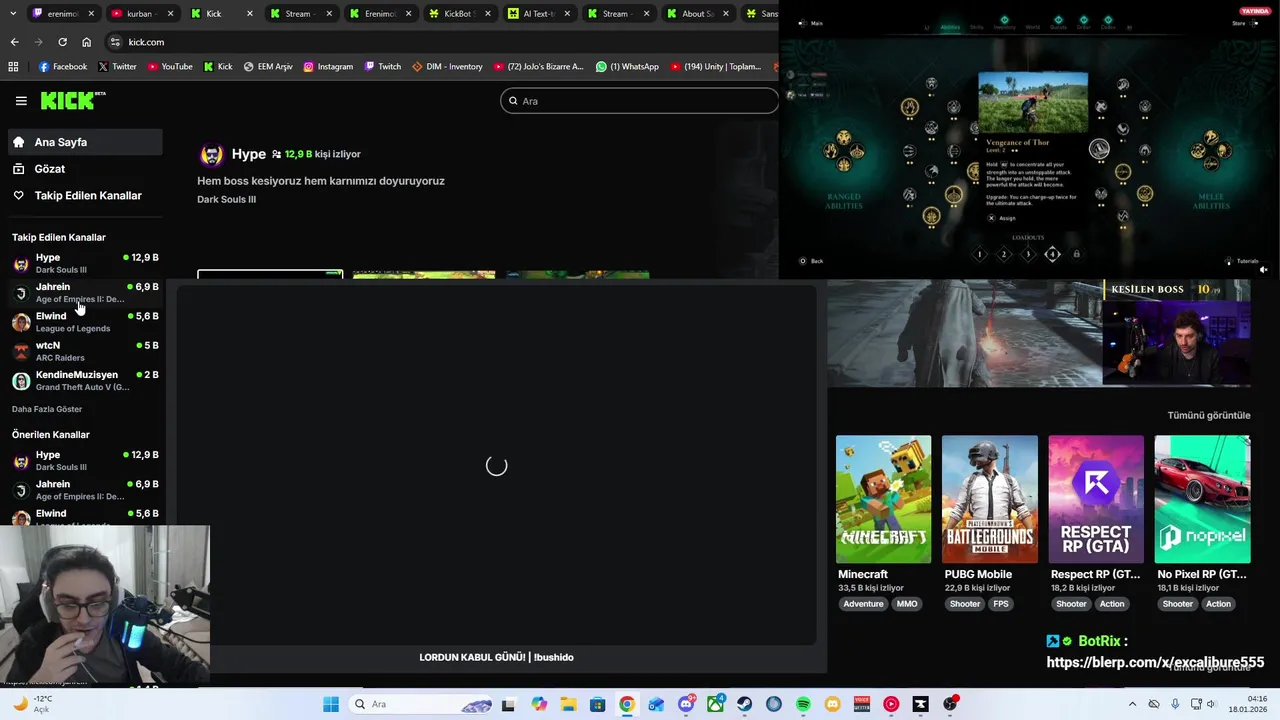This screenshot has width=1280, height=720.
Task: Click the browser home icon
Action: coord(86,42)
